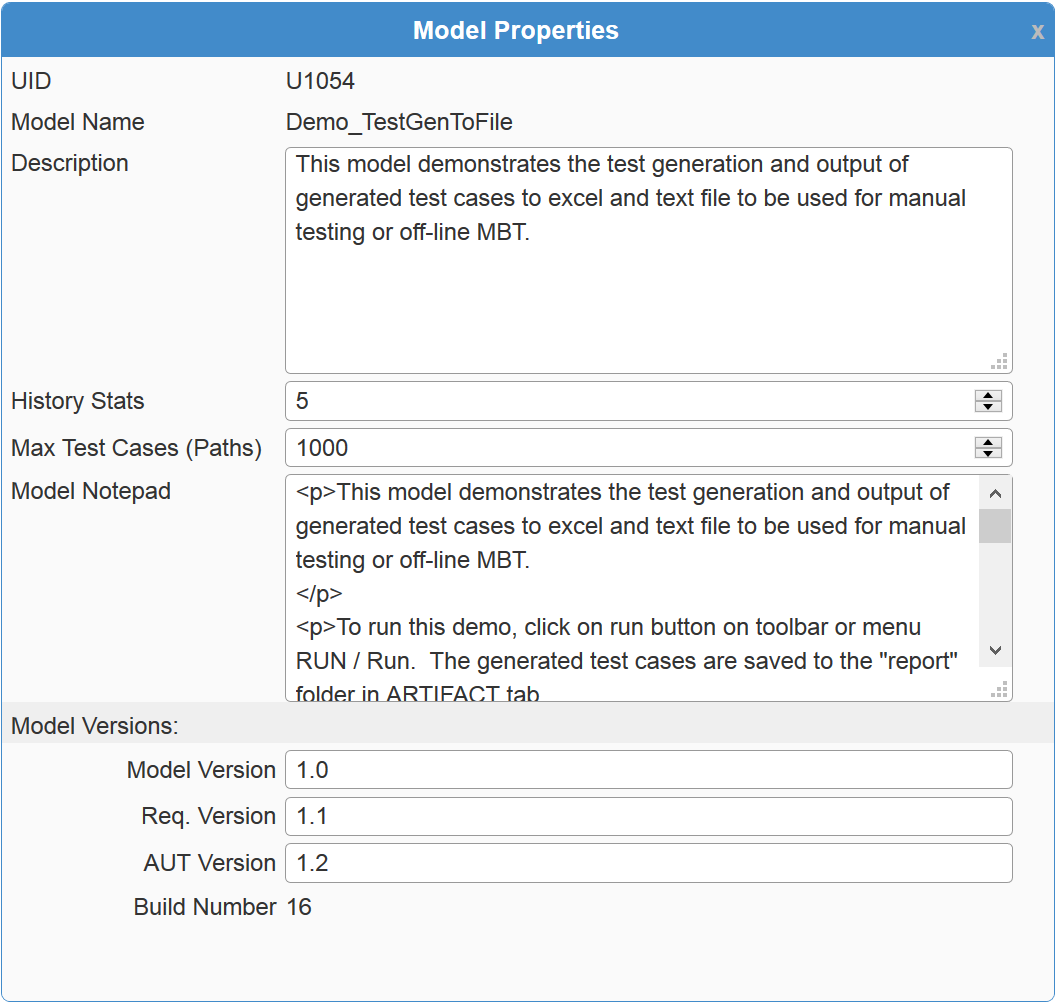Image resolution: width=1057 pixels, height=1006 pixels.
Task: Decrease History Stats with down arrow
Action: tap(988, 407)
